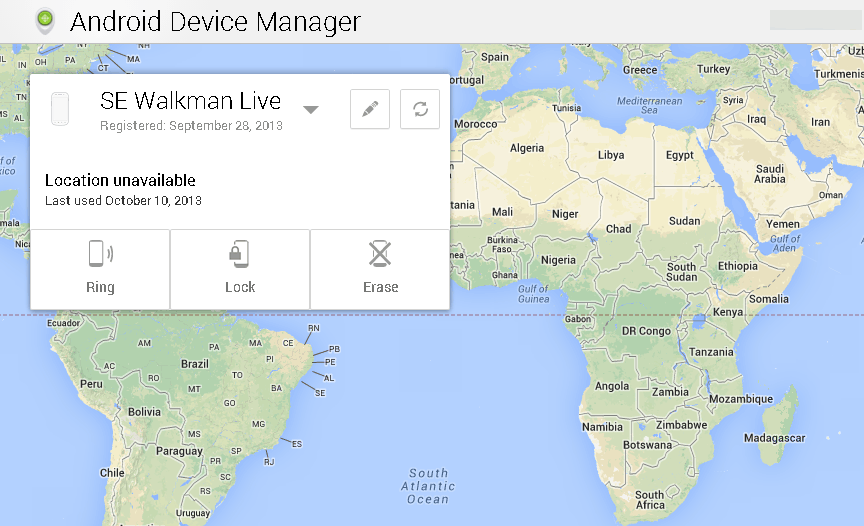Click the SE Walkman Live device name
Image resolution: width=864 pixels, height=526 pixels.
click(191, 101)
